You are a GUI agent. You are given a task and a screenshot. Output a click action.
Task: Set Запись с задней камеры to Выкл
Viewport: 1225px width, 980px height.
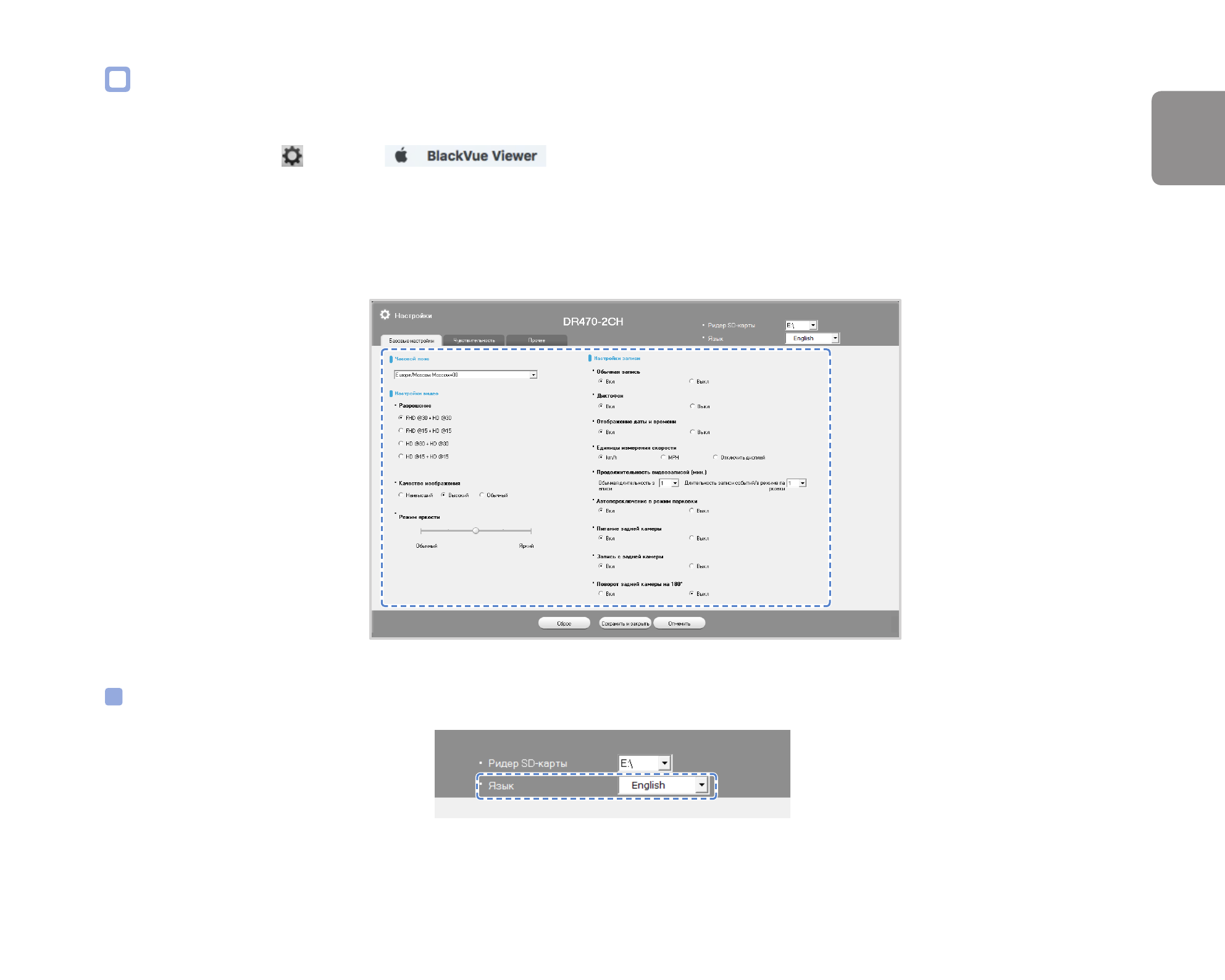click(692, 566)
